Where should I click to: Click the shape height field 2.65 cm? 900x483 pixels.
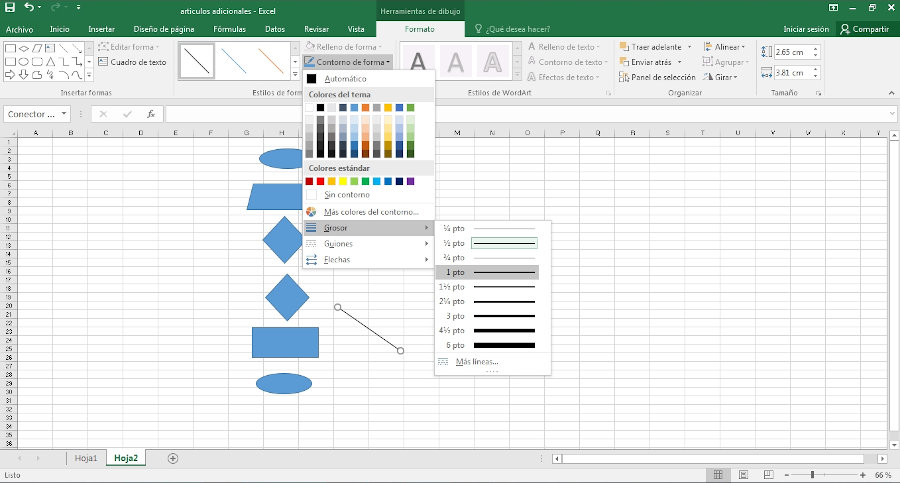(793, 52)
